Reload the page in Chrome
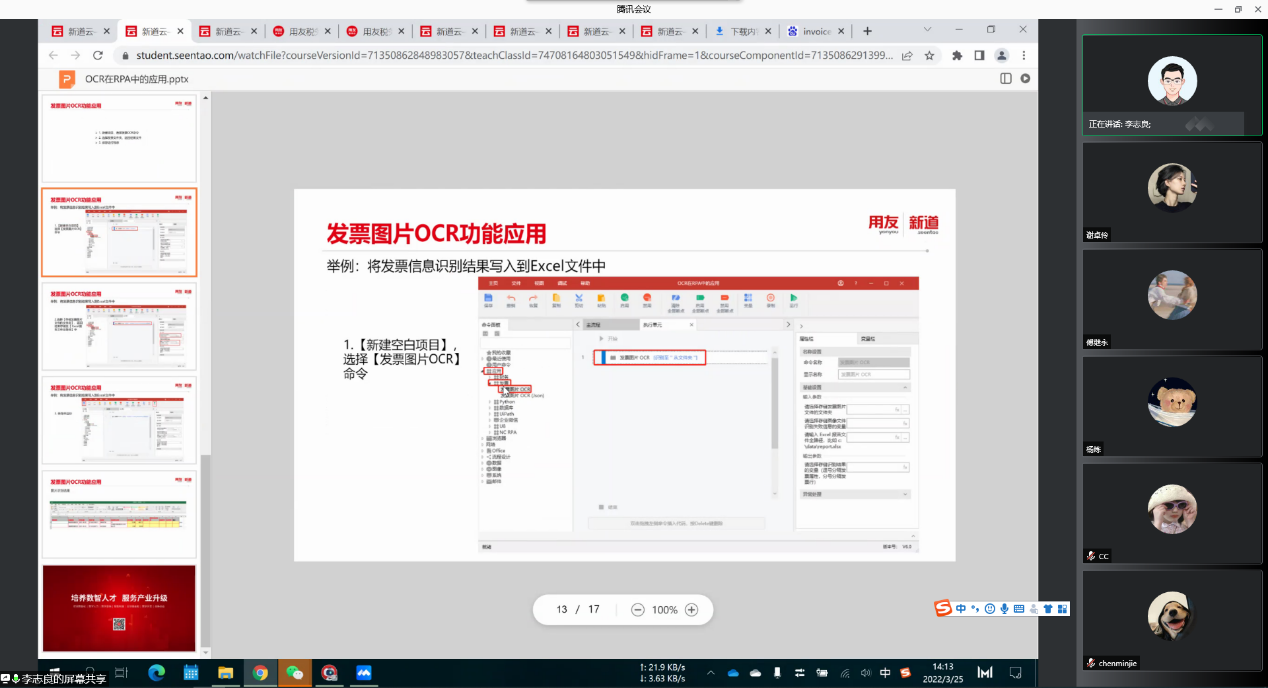This screenshot has width=1268, height=688. point(98,55)
